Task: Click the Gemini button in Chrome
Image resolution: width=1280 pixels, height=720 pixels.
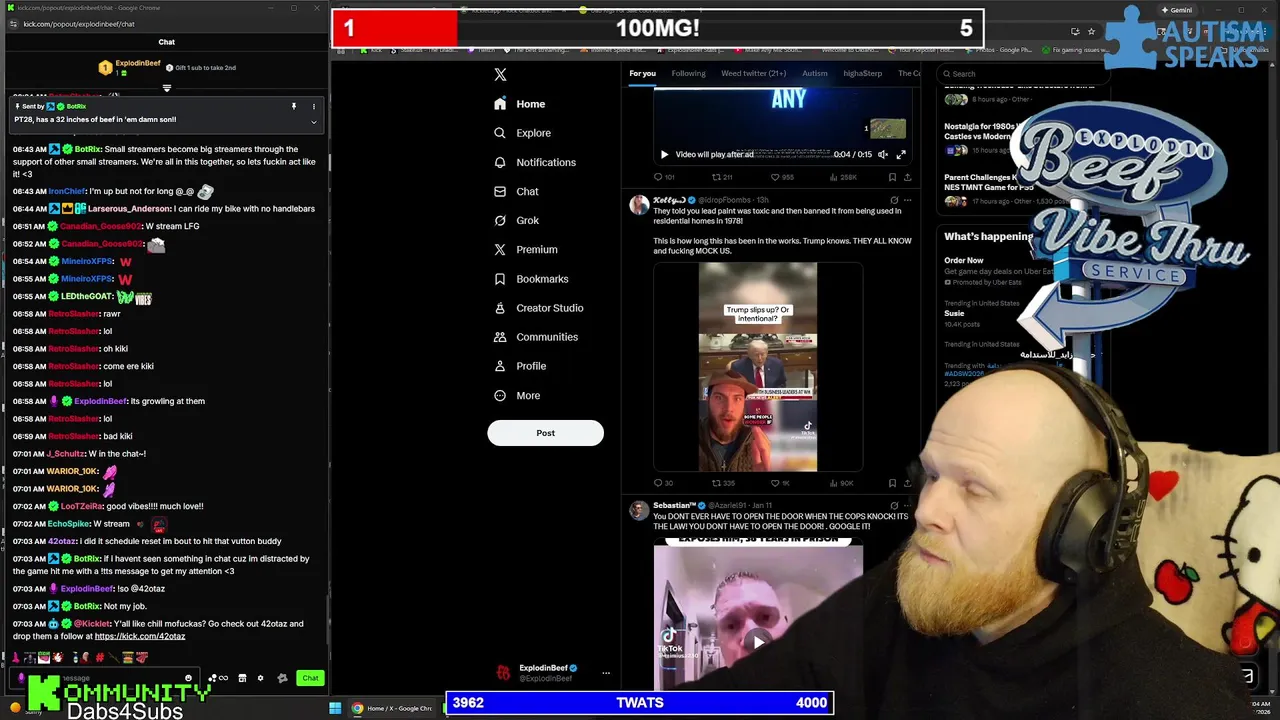Action: [1176, 10]
